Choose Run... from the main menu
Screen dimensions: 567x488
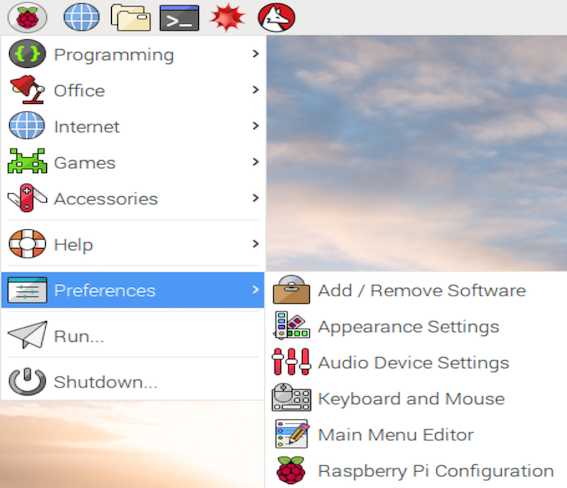click(x=133, y=336)
